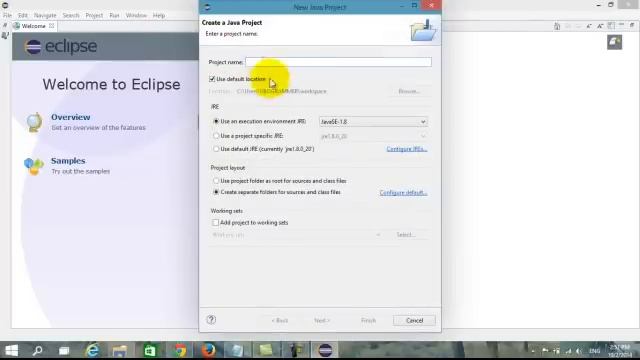Click the Customize page icon in Welcome toolbar
Screen dimensions: 640x360
click(611, 25)
